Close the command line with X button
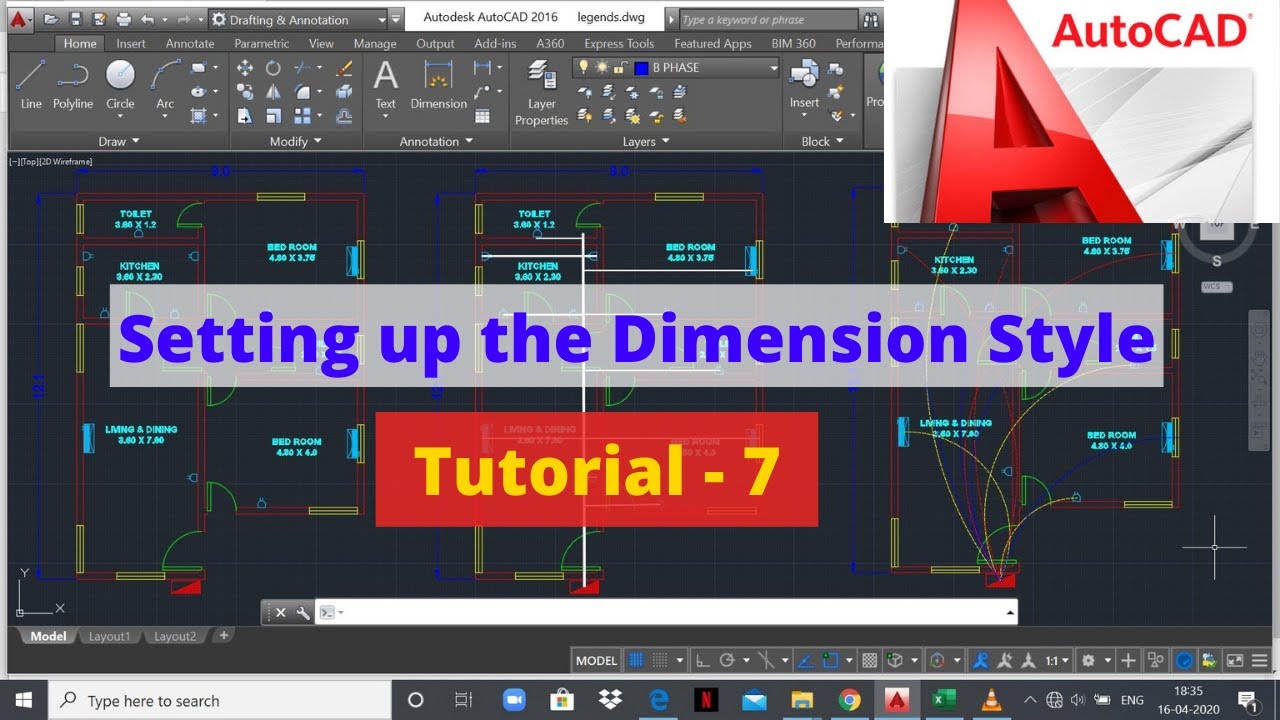1280x720 pixels. (x=280, y=613)
